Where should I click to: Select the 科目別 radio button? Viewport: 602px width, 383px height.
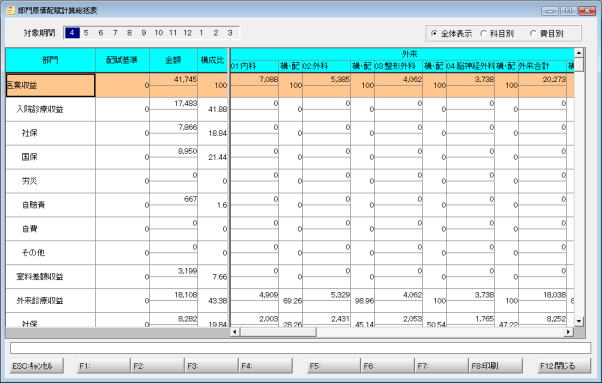pos(484,33)
